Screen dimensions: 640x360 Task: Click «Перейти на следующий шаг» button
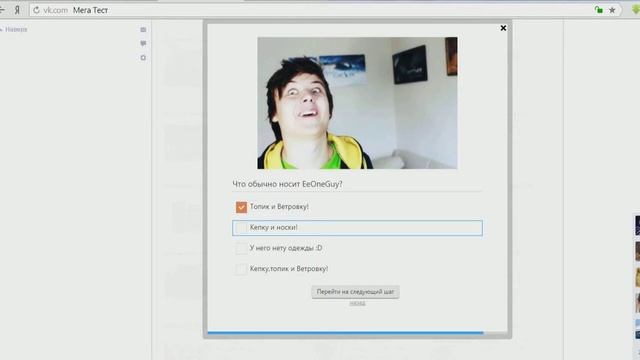pos(356,292)
